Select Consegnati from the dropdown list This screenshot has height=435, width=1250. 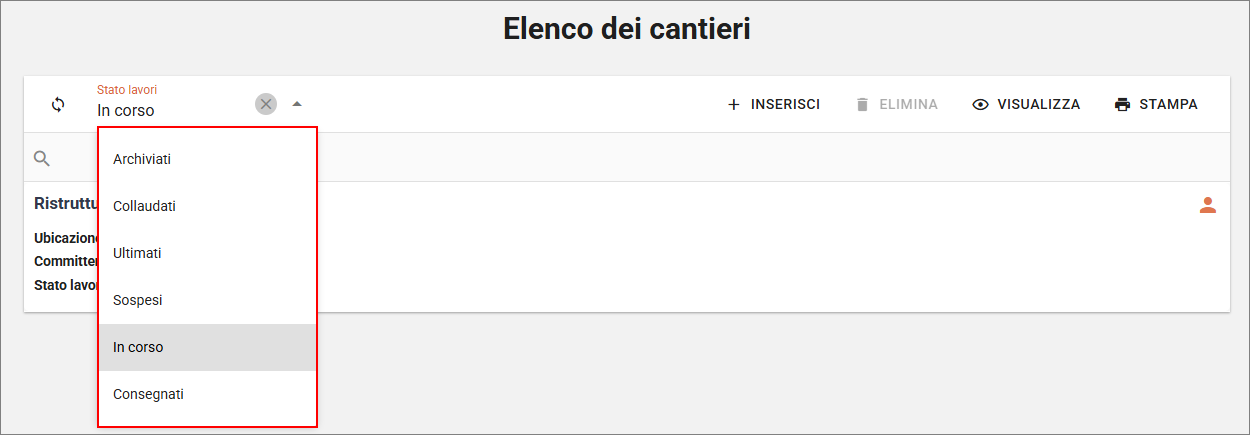click(x=148, y=394)
